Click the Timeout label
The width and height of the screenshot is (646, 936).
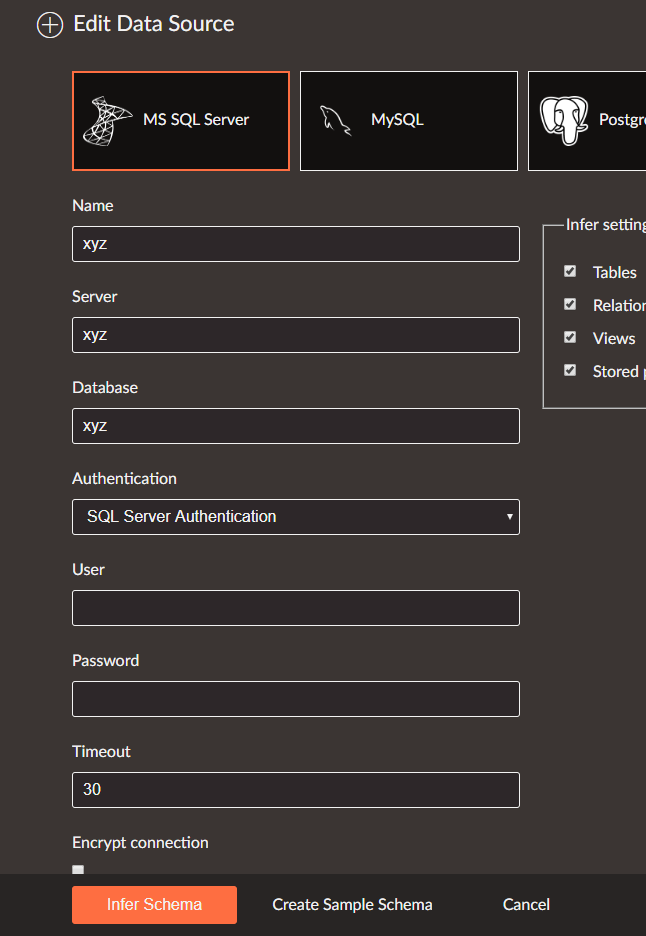tap(101, 752)
